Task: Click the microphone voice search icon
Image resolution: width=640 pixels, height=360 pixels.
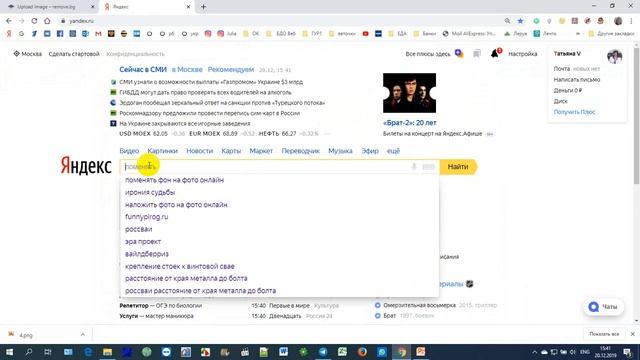Action: (x=414, y=167)
